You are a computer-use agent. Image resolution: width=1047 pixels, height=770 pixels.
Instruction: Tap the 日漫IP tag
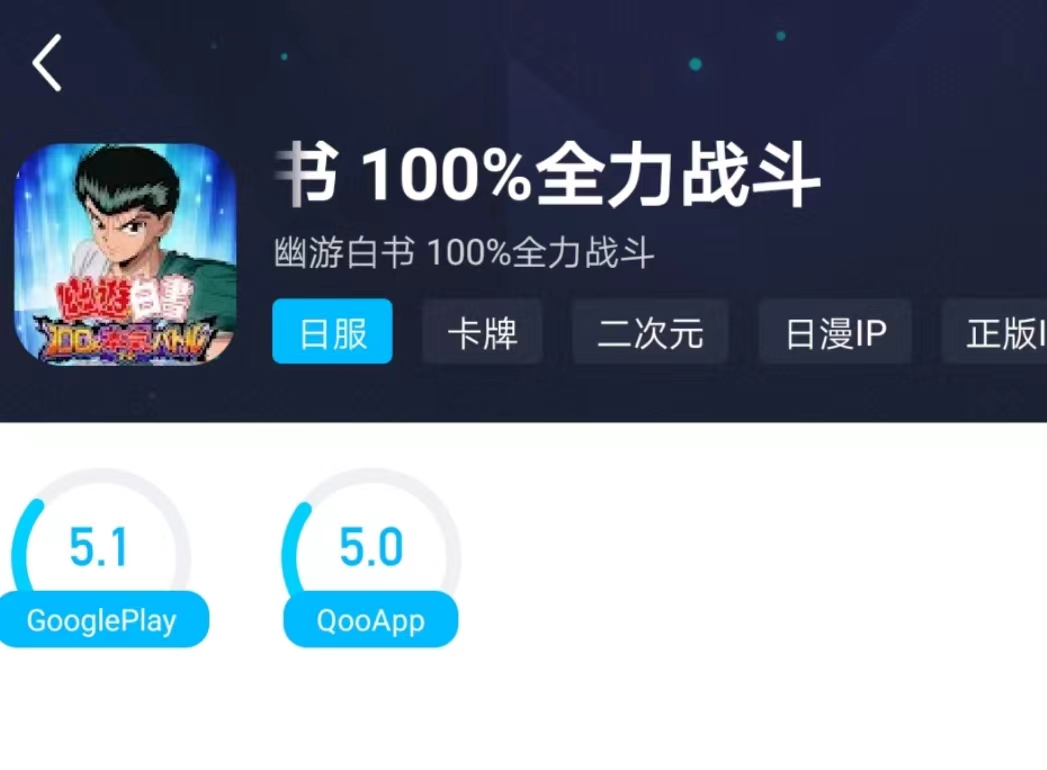tap(835, 332)
